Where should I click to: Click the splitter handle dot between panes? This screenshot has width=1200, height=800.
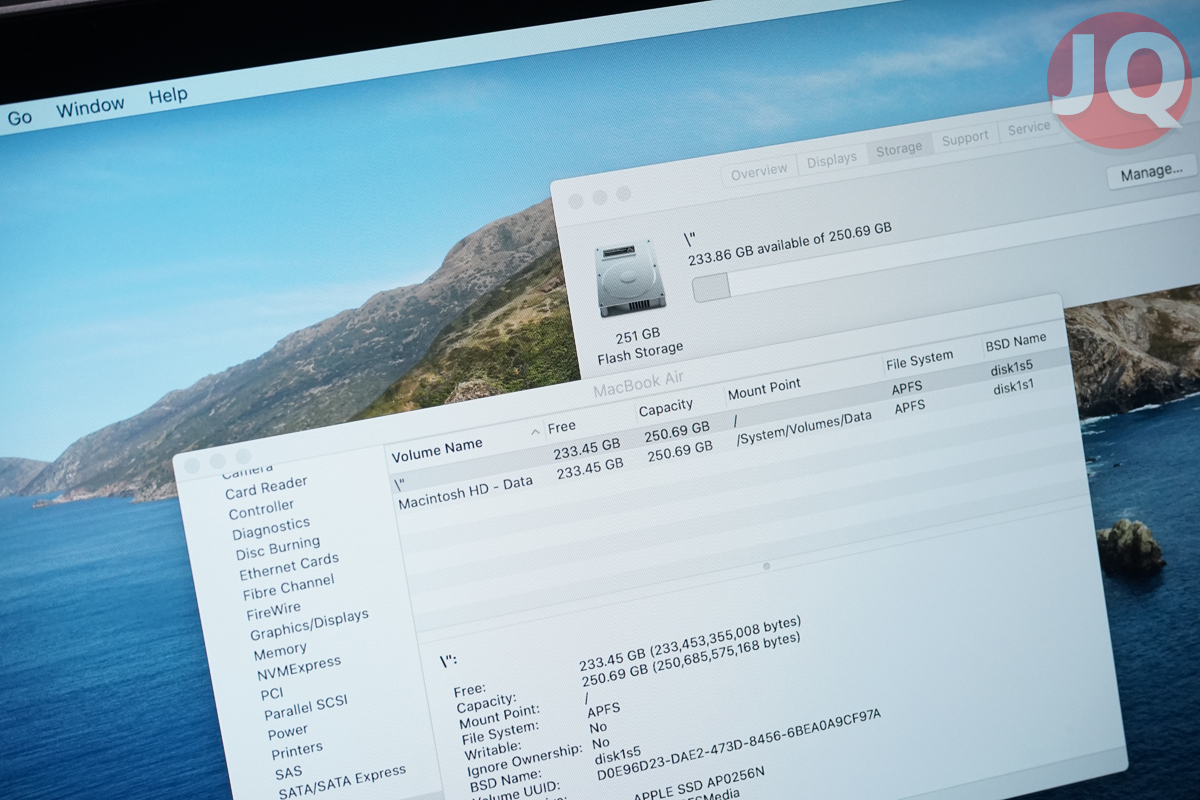coord(766,566)
